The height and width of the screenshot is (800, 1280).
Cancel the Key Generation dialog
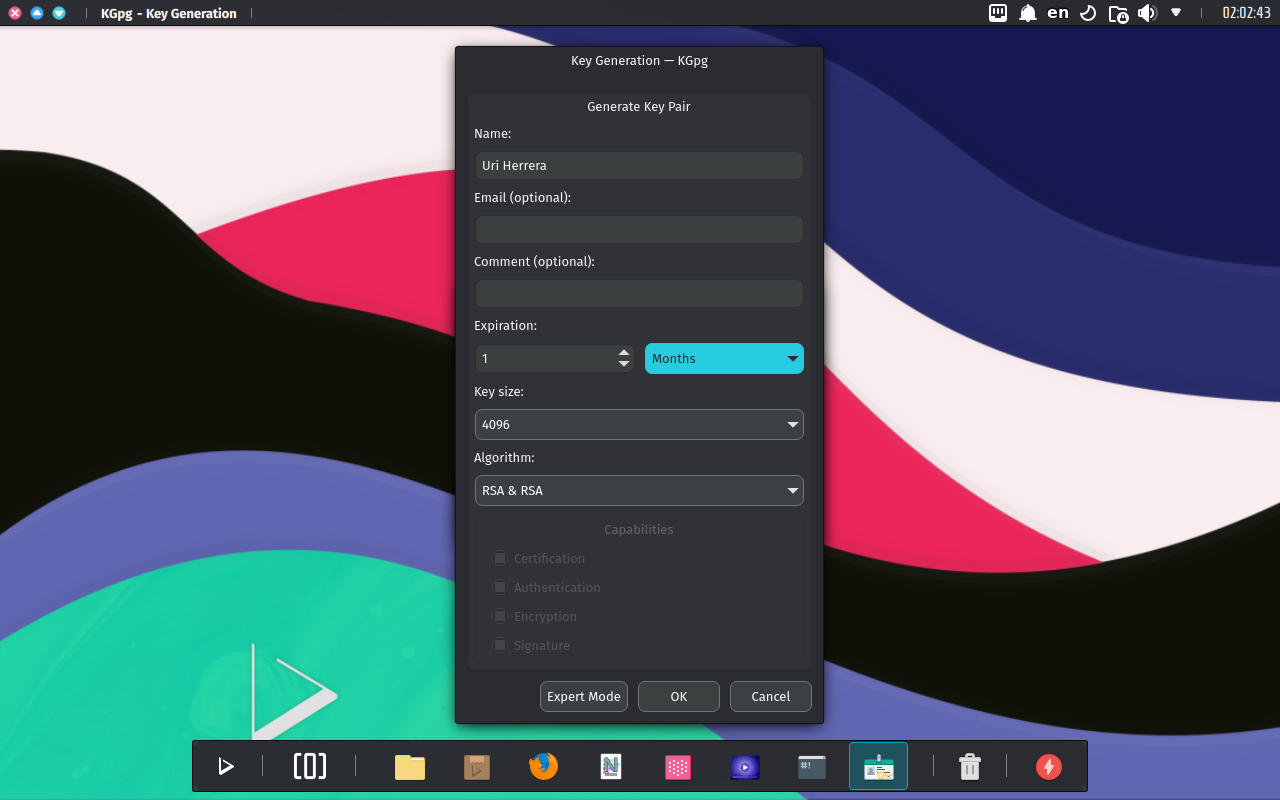(x=771, y=696)
